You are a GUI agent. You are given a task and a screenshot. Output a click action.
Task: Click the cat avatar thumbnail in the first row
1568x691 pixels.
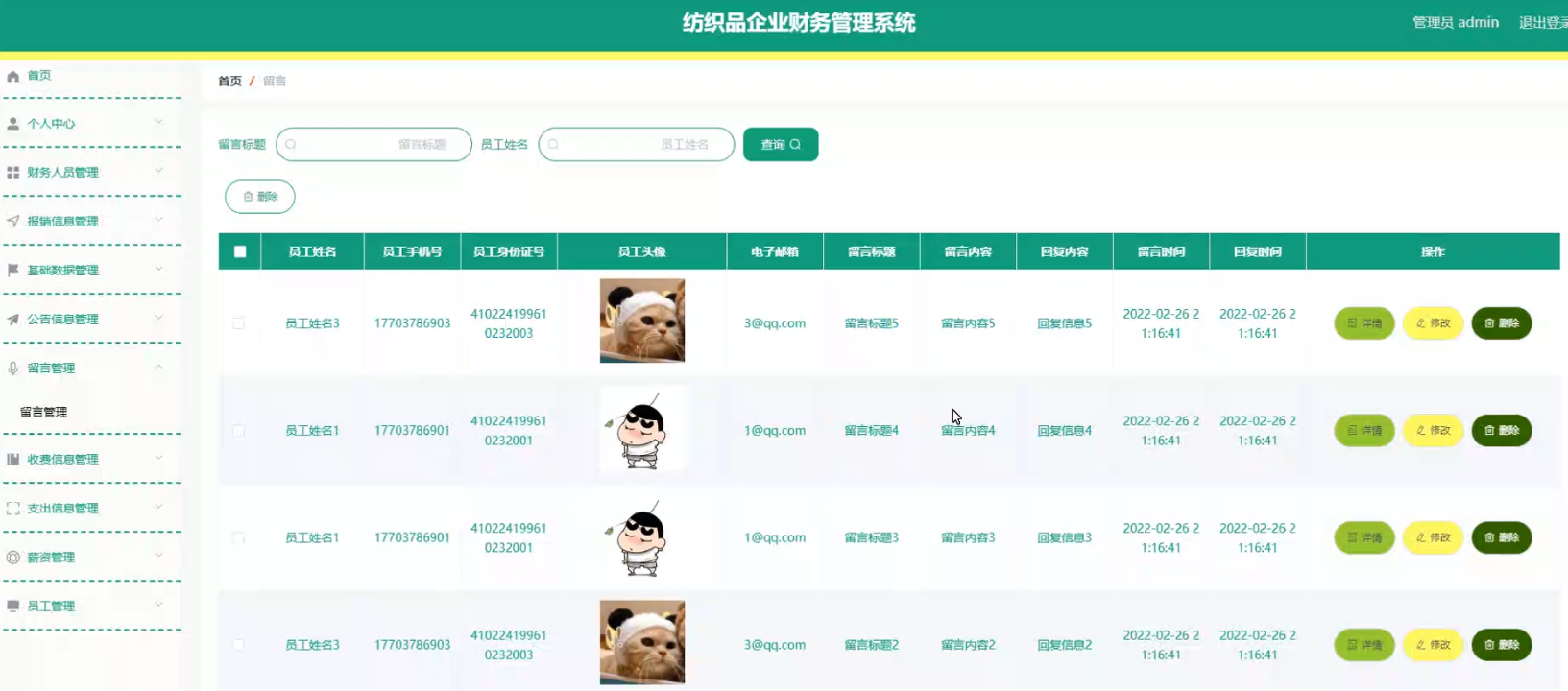[641, 321]
